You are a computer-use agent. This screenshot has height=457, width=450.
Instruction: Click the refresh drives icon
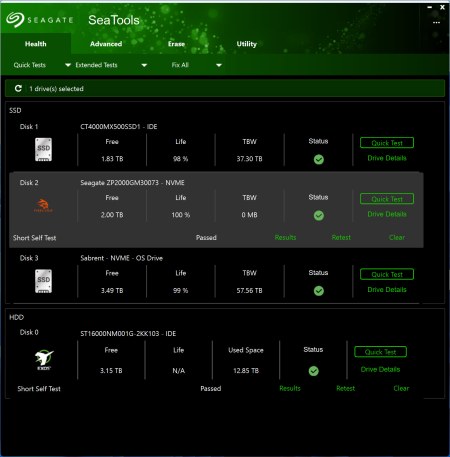coord(18,88)
